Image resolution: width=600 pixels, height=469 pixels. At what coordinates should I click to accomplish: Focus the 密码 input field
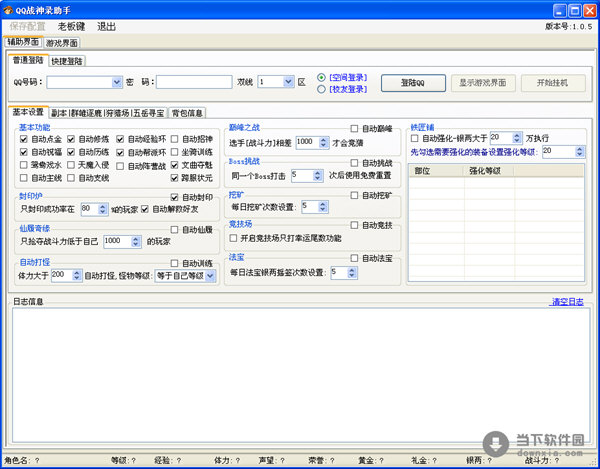(194, 82)
